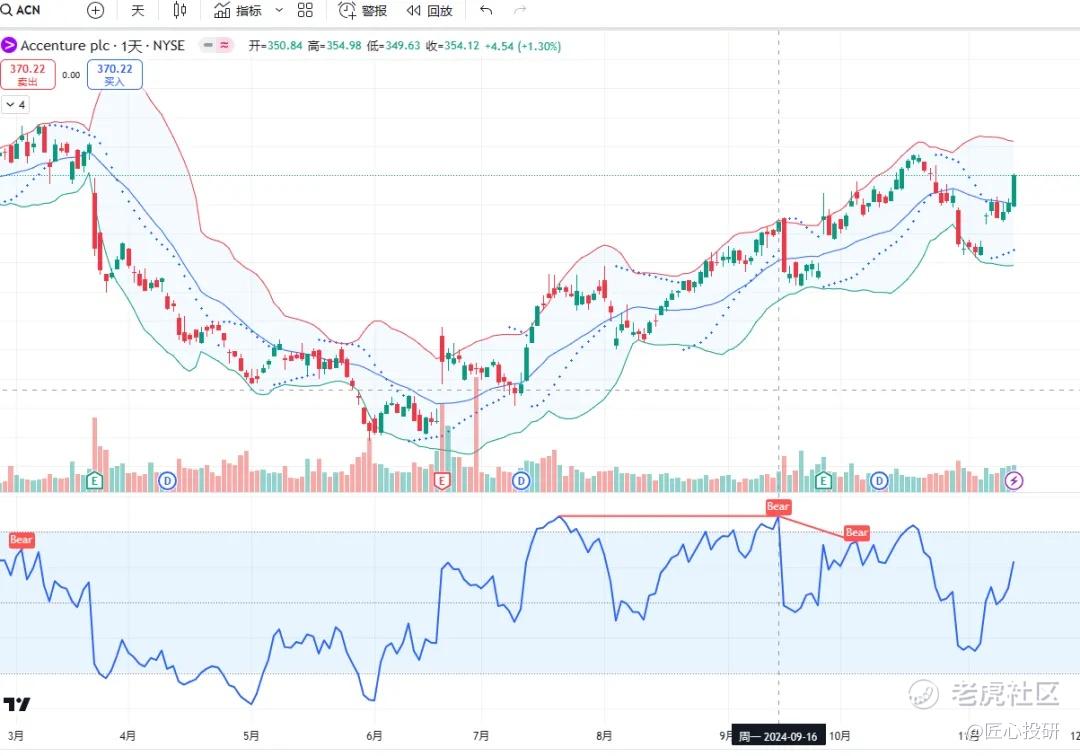The width and height of the screenshot is (1080, 756).
Task: Toggle the market status pill icon
Action: point(216,45)
